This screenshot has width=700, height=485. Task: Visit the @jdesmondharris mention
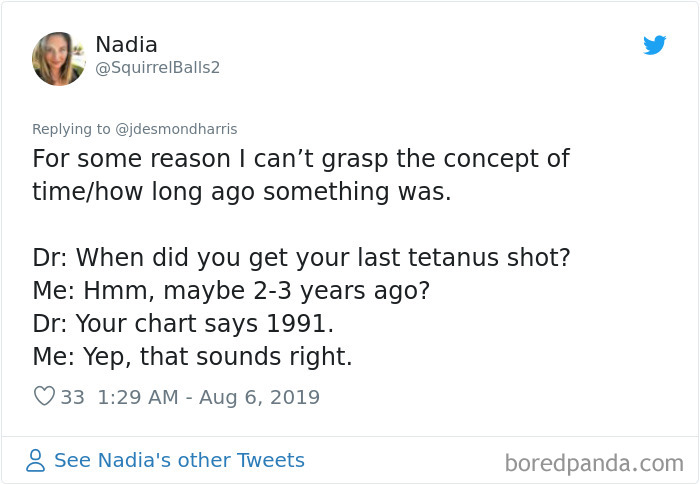coord(179,129)
